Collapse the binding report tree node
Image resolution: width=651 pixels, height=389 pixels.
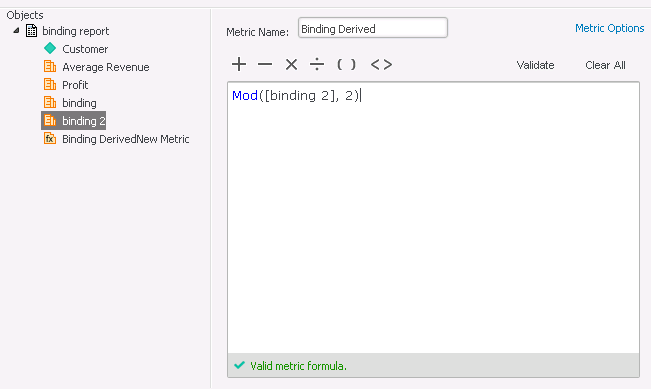[16, 30]
